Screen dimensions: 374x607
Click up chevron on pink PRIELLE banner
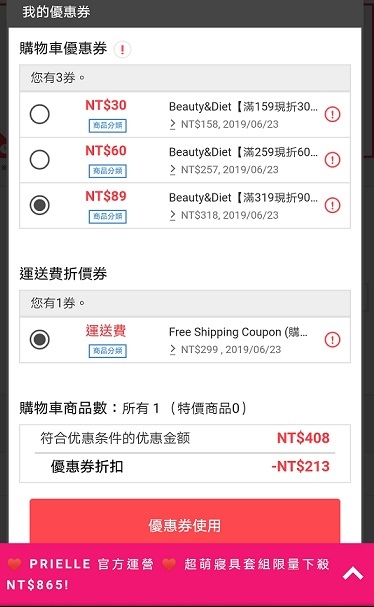353,573
